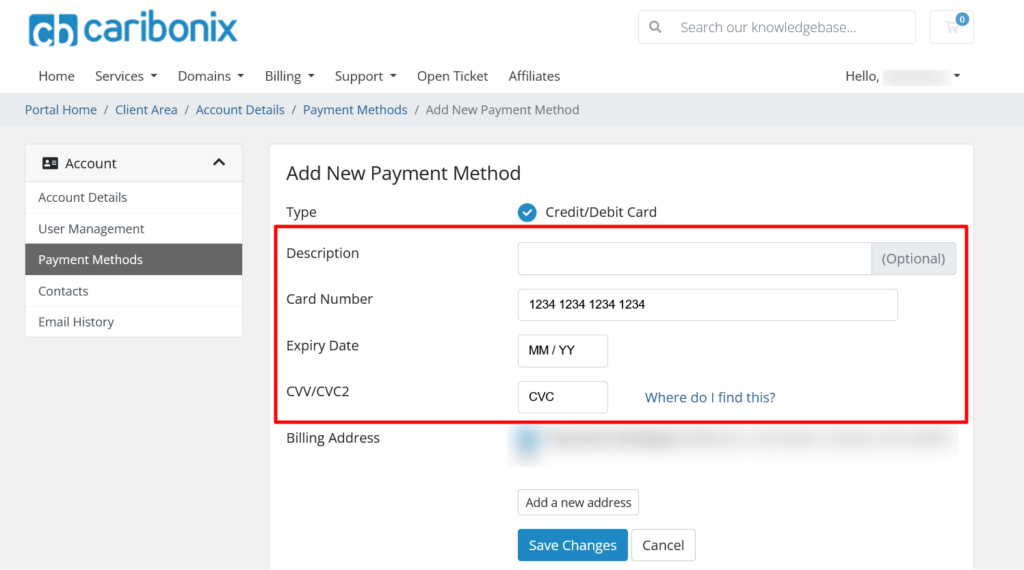Click the search magnifier icon

click(656, 28)
